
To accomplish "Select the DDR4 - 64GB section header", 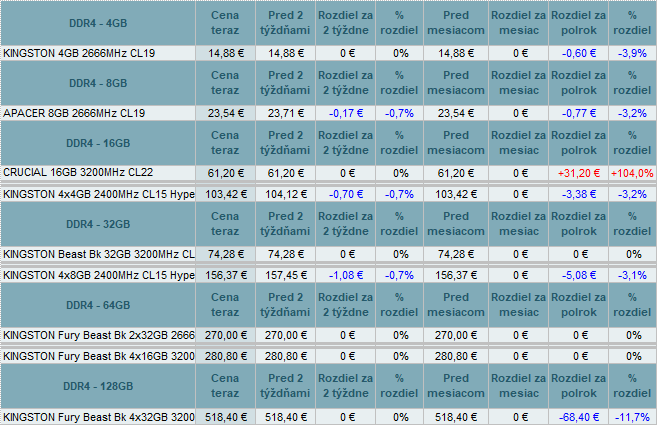I will pos(99,305).
